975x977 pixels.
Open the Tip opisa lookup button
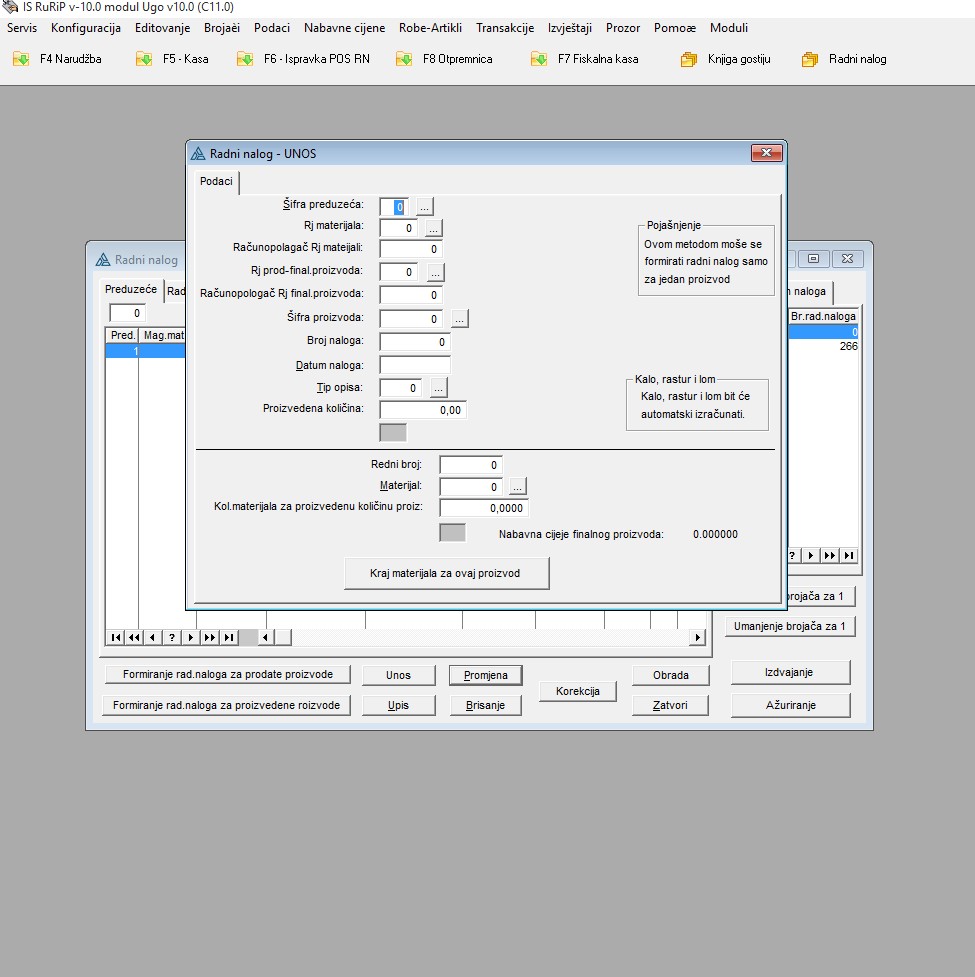coord(439,388)
